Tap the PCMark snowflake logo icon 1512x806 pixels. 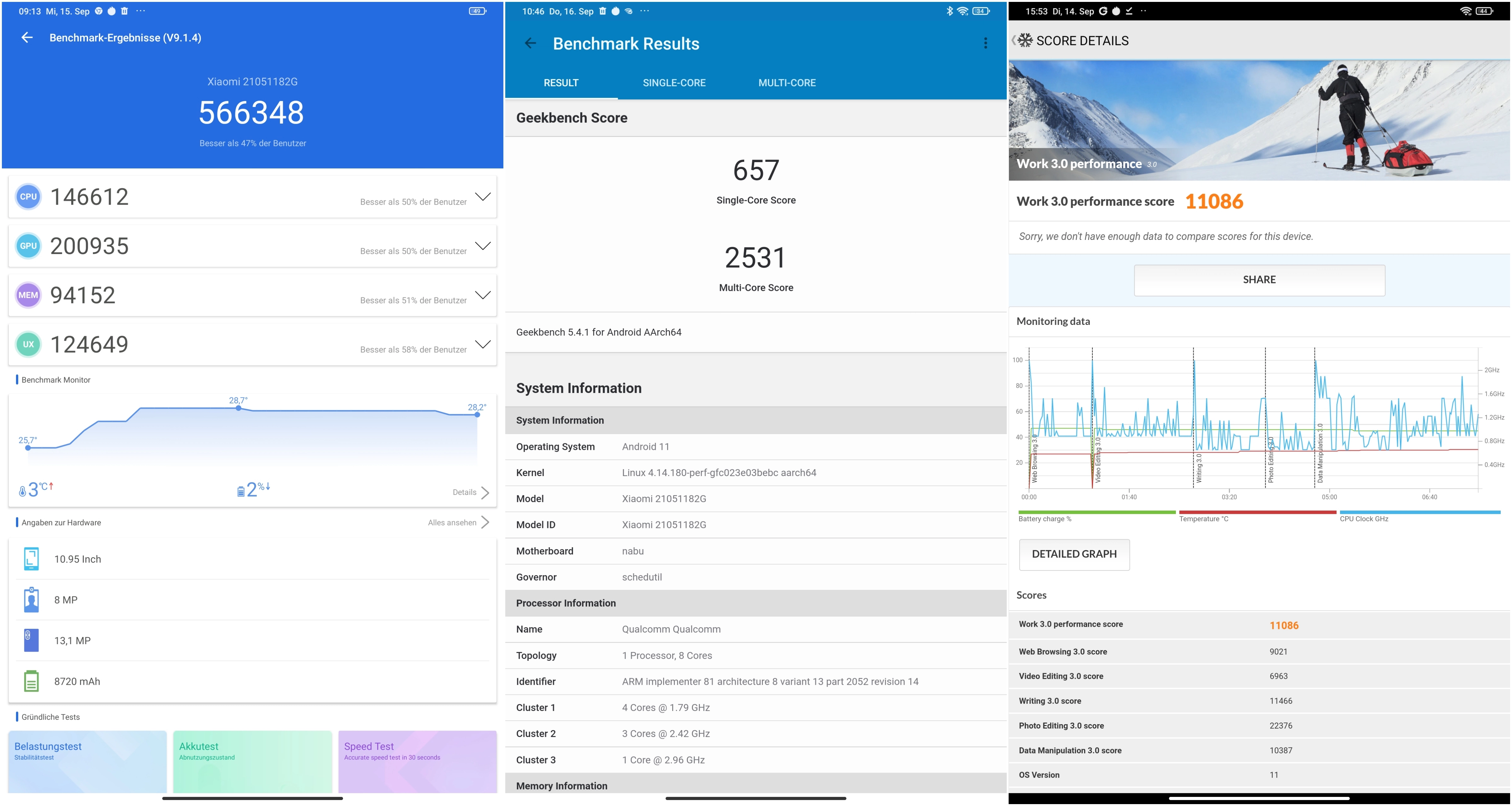tap(1025, 41)
